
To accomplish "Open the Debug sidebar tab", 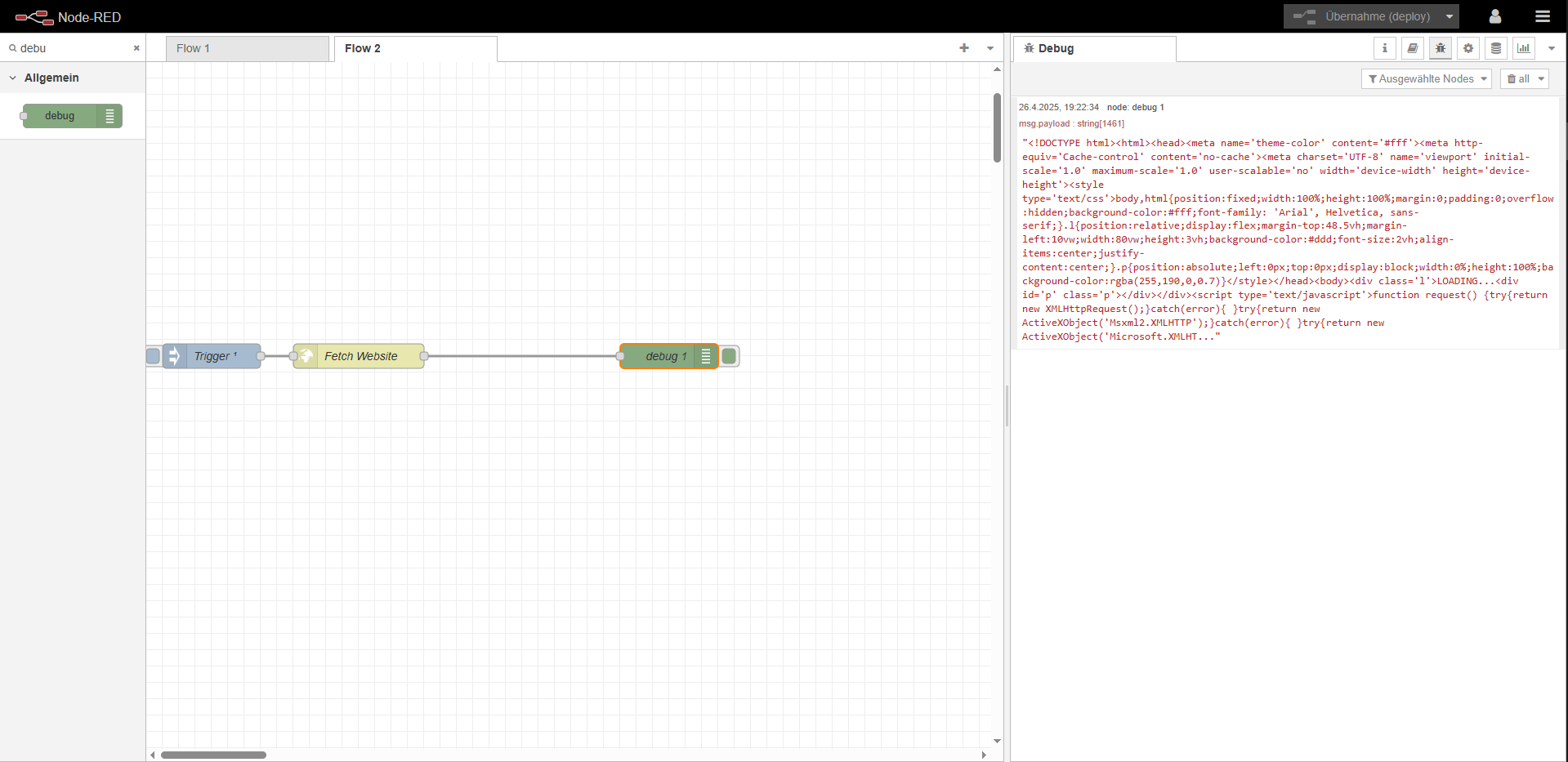I will 1094,48.
